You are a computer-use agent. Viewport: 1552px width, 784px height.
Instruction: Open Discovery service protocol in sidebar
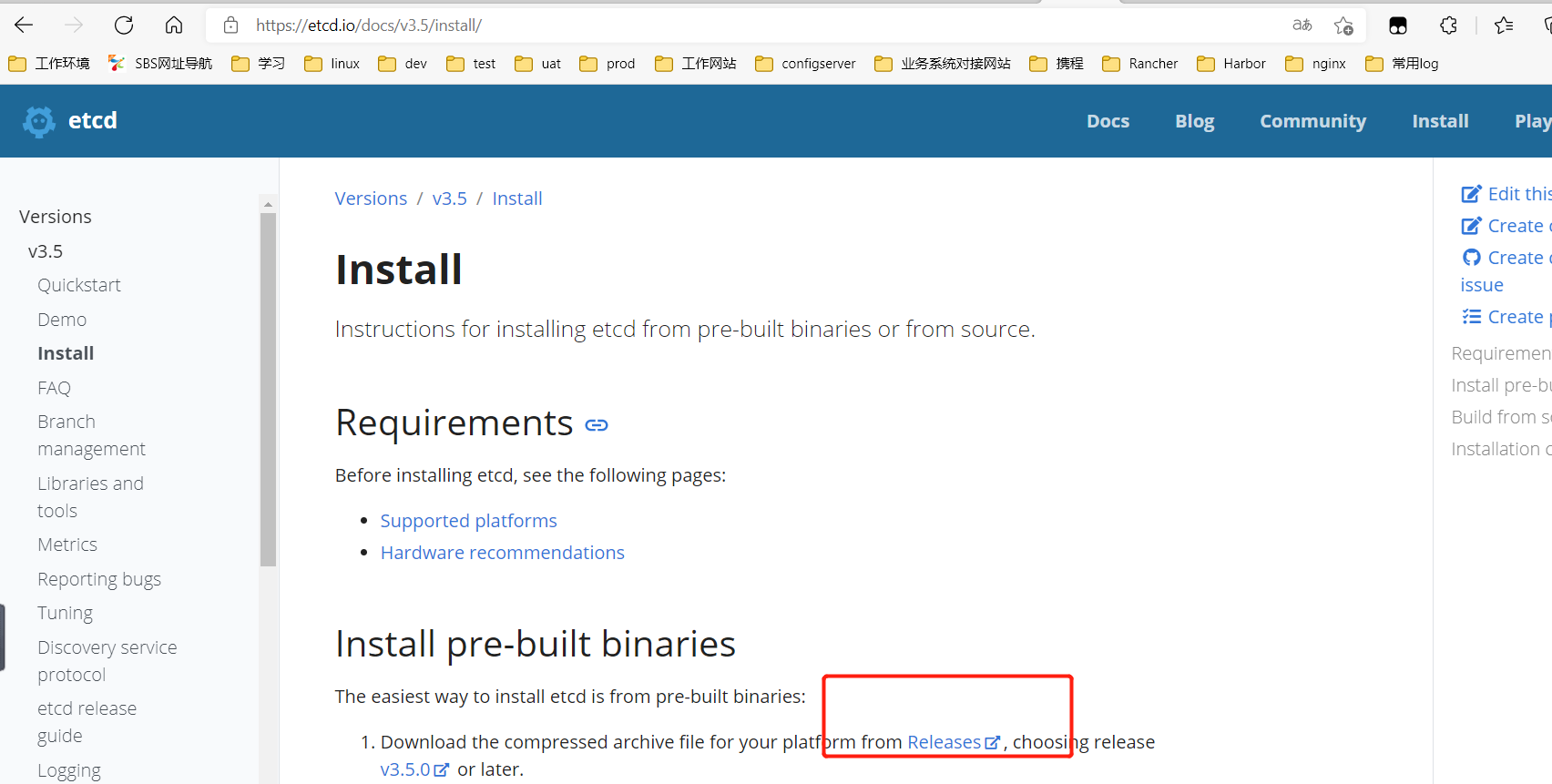[107, 661]
